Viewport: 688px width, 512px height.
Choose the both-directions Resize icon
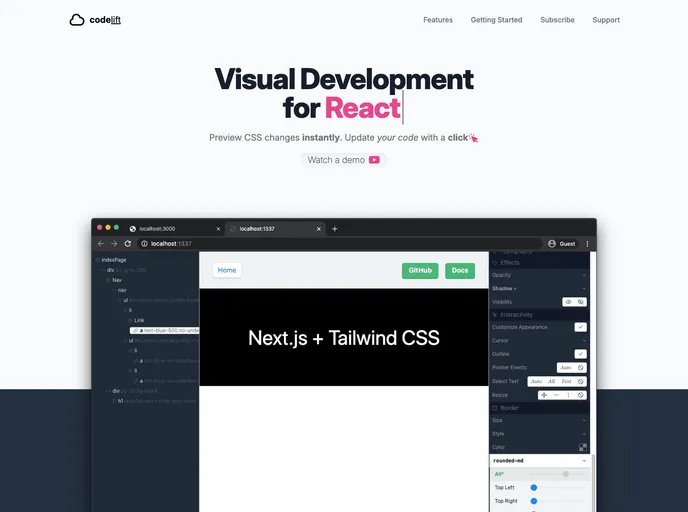[544, 395]
